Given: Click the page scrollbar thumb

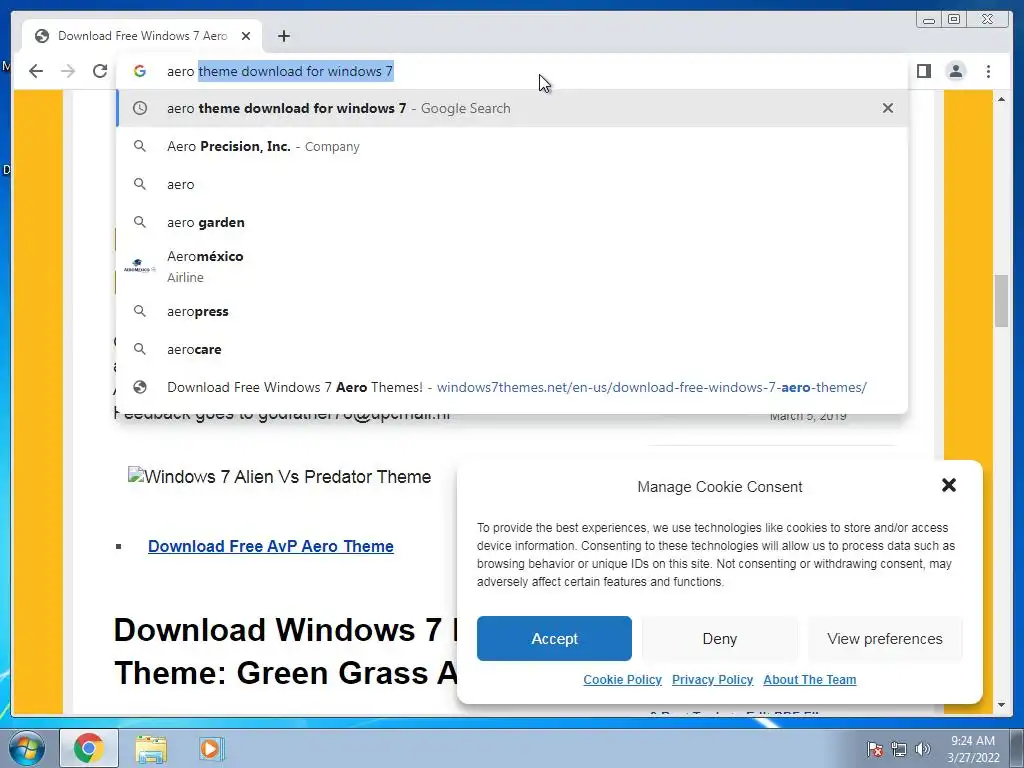Looking at the screenshot, I should [1001, 301].
